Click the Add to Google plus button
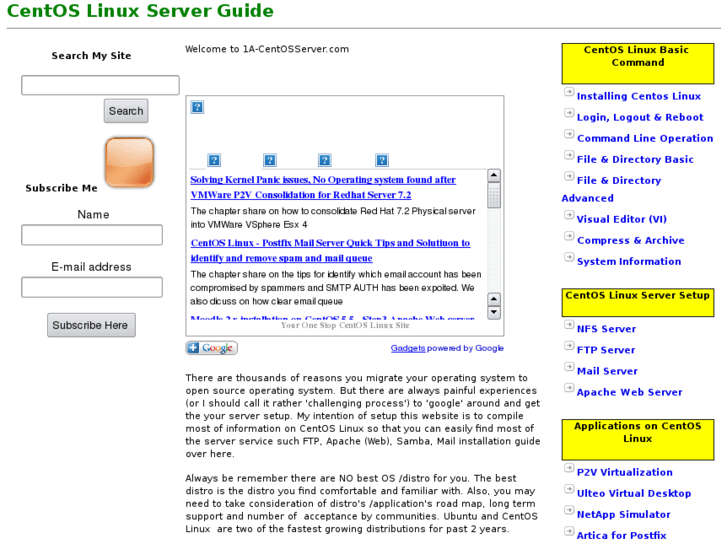Viewport: 727px width, 545px height. pyautogui.click(x=211, y=348)
